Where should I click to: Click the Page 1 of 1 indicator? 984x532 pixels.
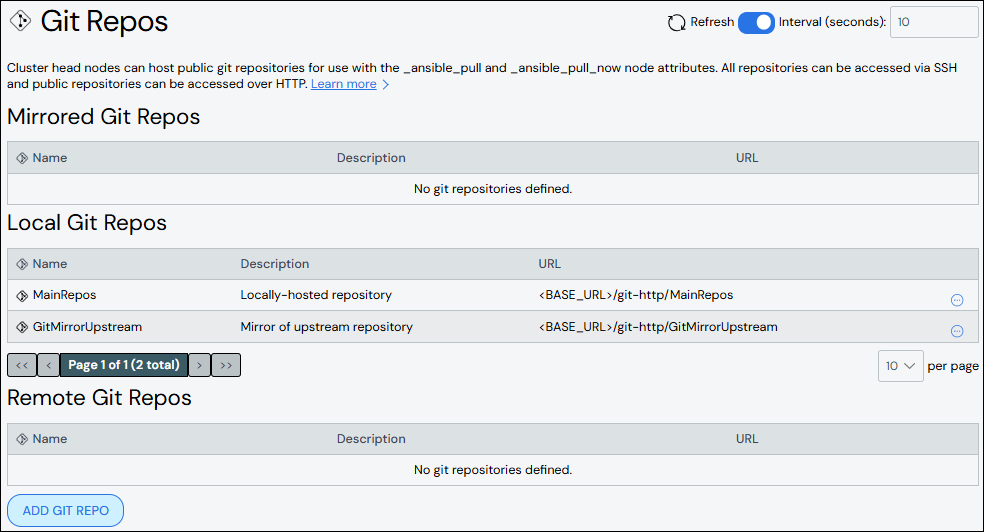(x=124, y=365)
